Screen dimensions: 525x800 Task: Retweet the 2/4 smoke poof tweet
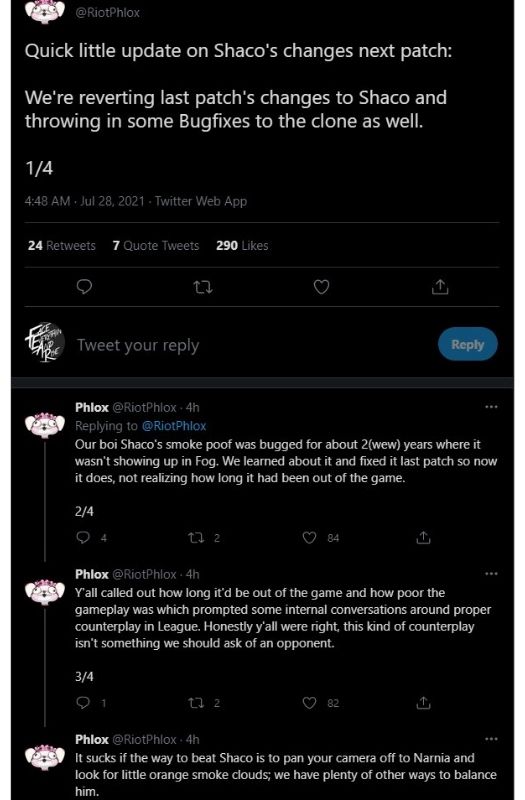click(x=196, y=538)
